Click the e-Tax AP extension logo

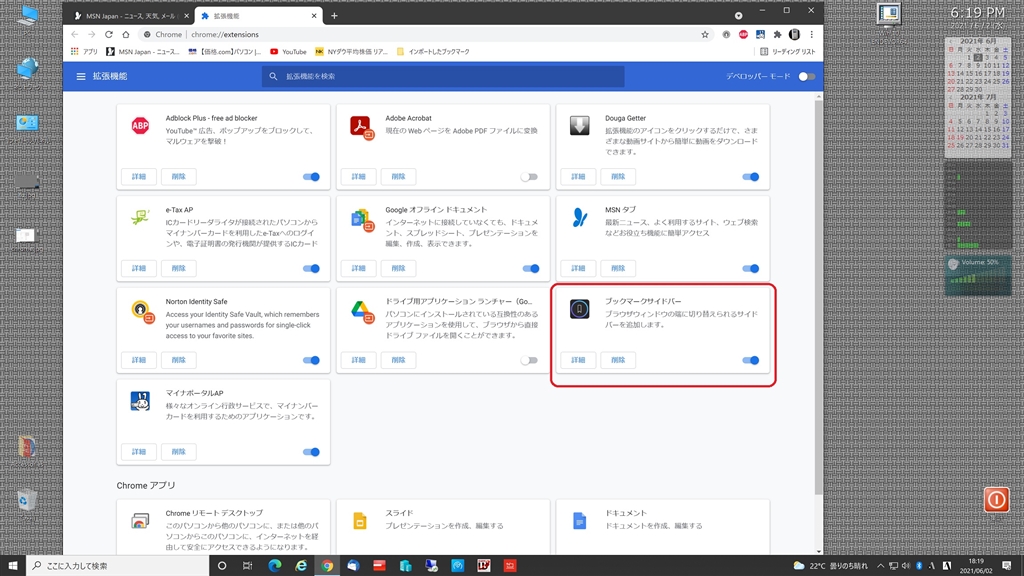tap(140, 217)
